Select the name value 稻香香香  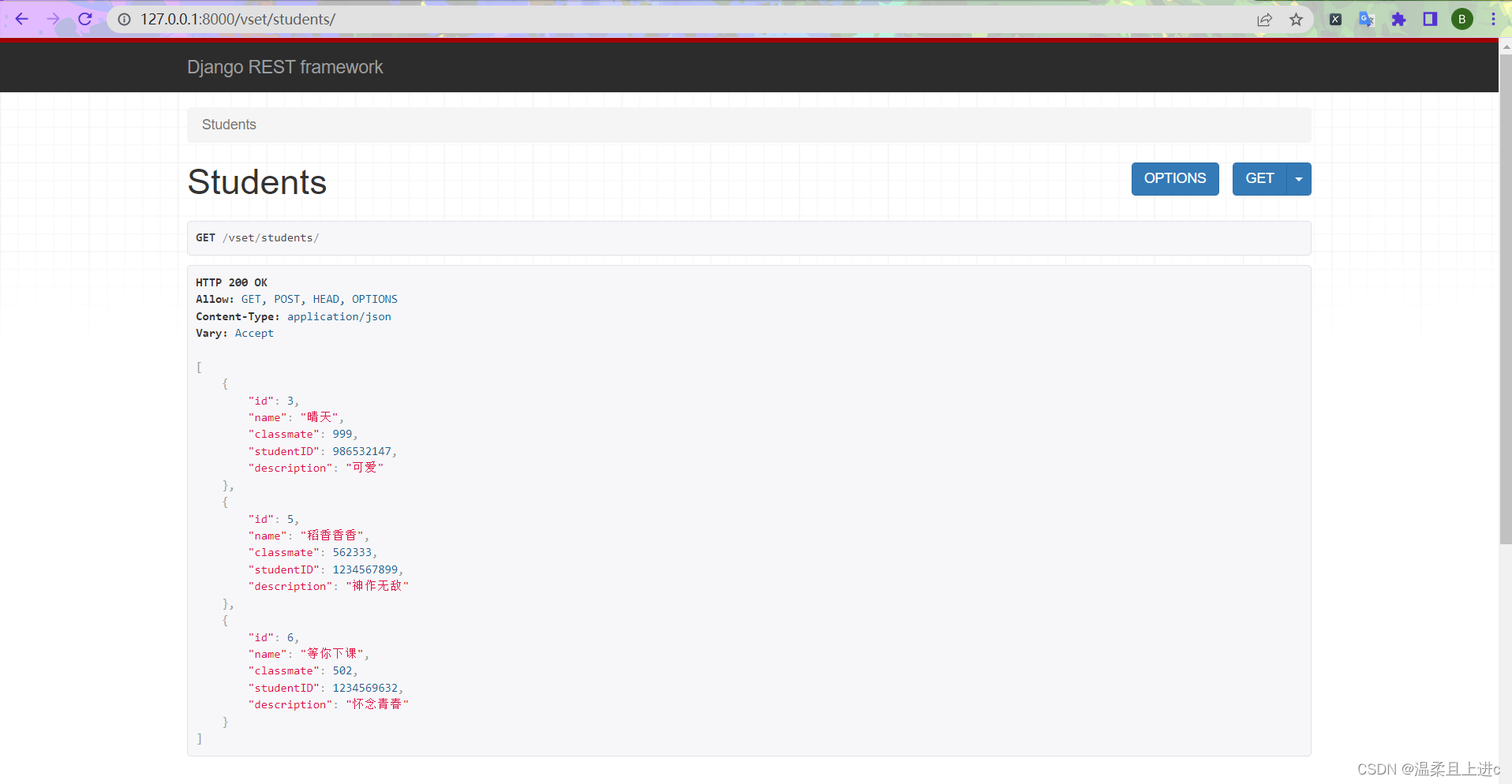(x=332, y=536)
